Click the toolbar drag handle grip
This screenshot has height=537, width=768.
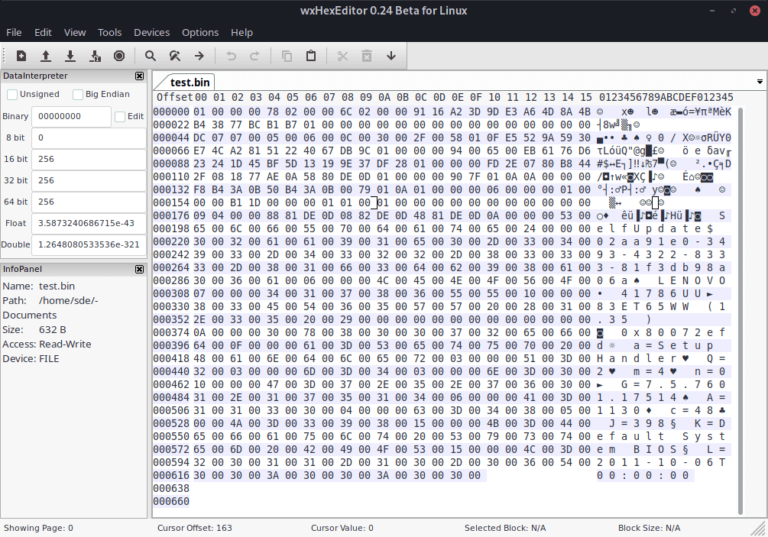point(4,56)
